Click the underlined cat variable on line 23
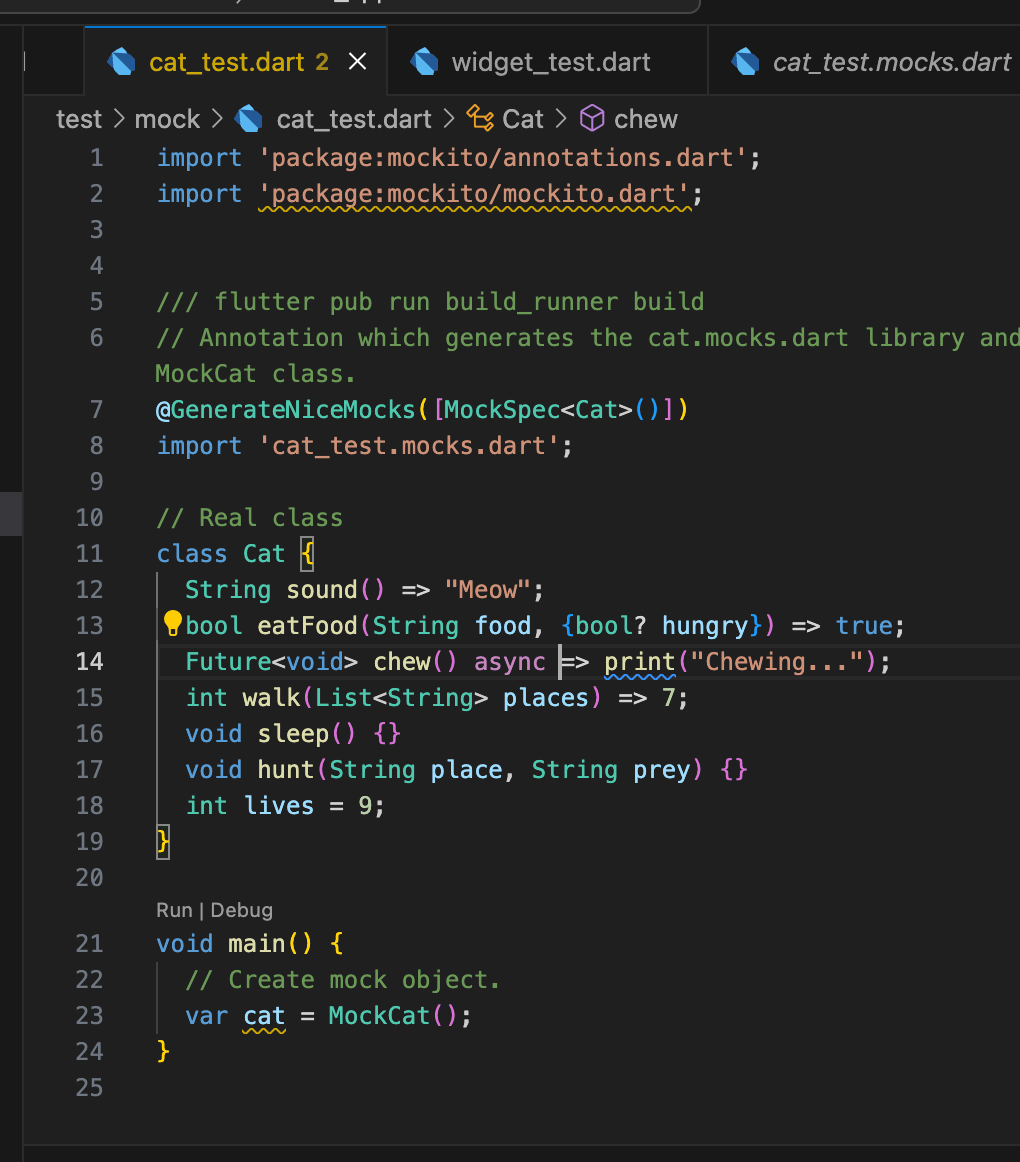The image size is (1020, 1162). [x=264, y=1016]
